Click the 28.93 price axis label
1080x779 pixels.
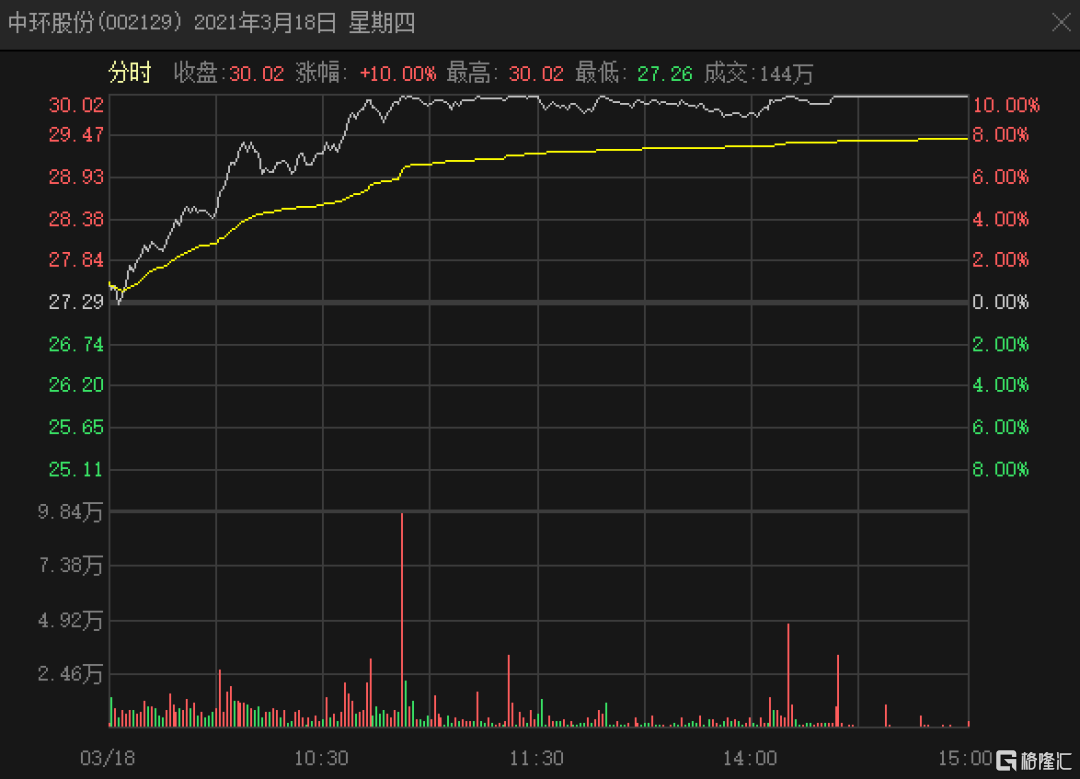(76, 177)
